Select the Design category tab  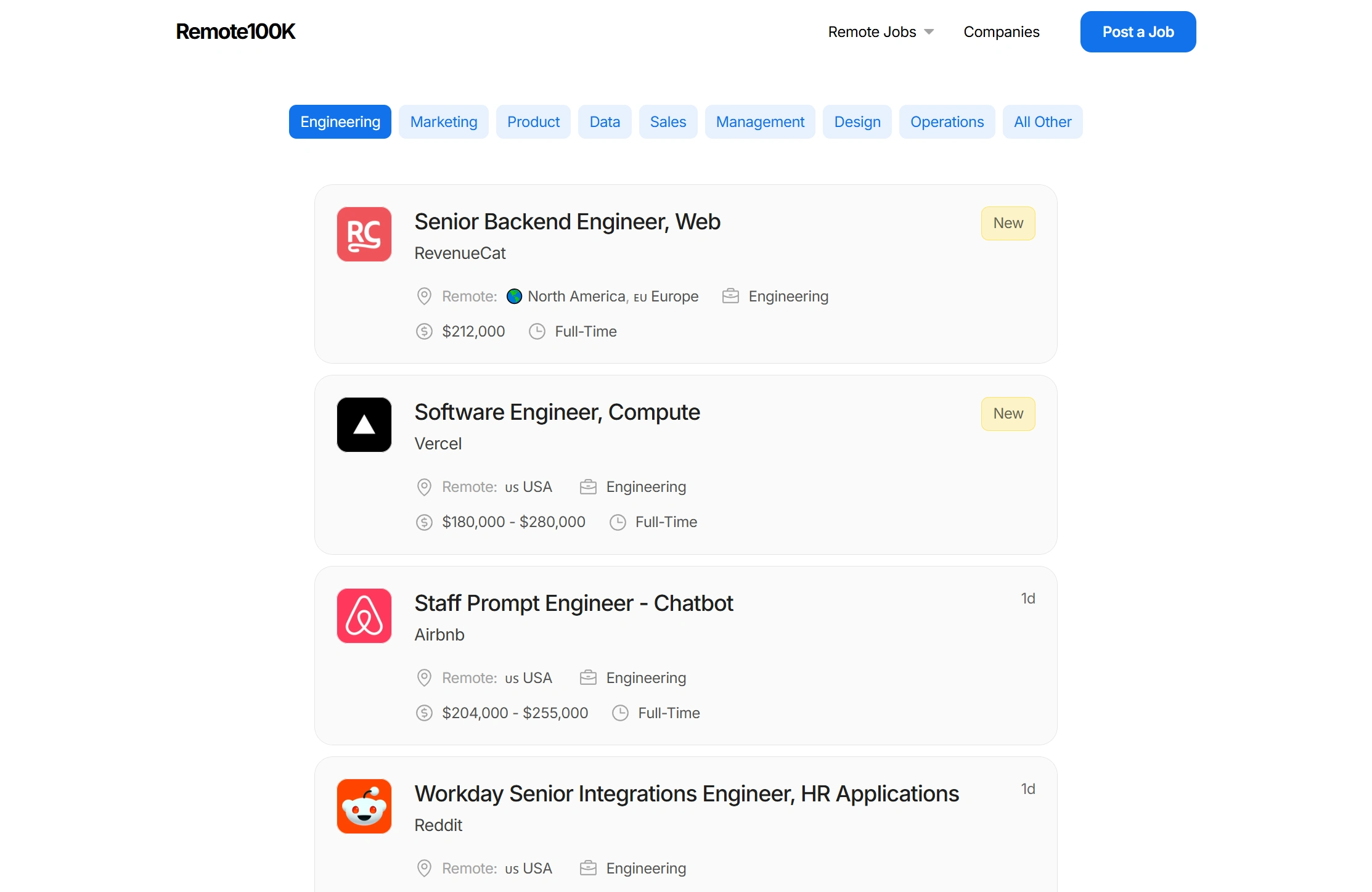(x=857, y=122)
